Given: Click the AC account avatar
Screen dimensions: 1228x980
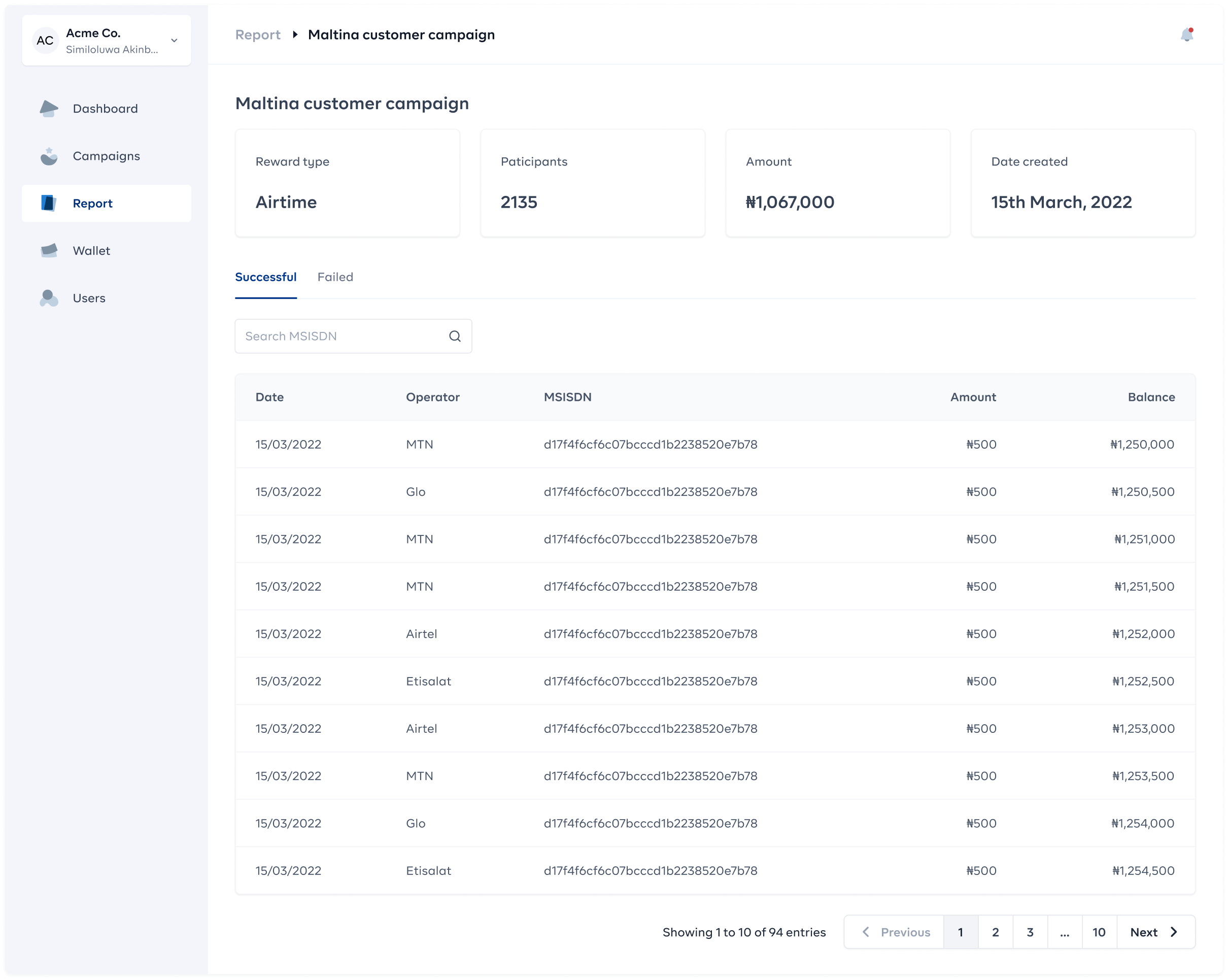Looking at the screenshot, I should tap(46, 41).
